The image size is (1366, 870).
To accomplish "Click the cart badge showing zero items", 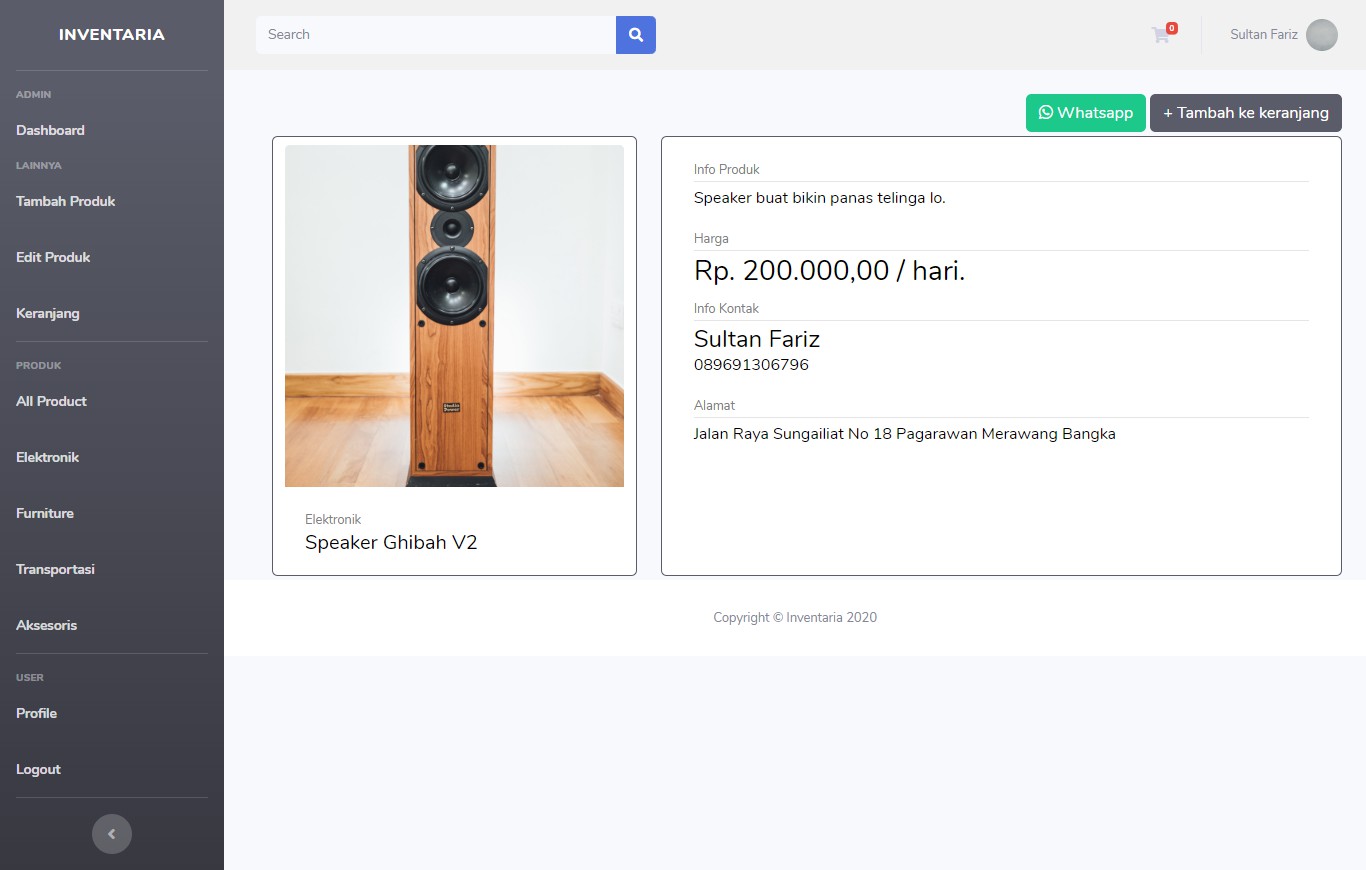I will 1173,27.
